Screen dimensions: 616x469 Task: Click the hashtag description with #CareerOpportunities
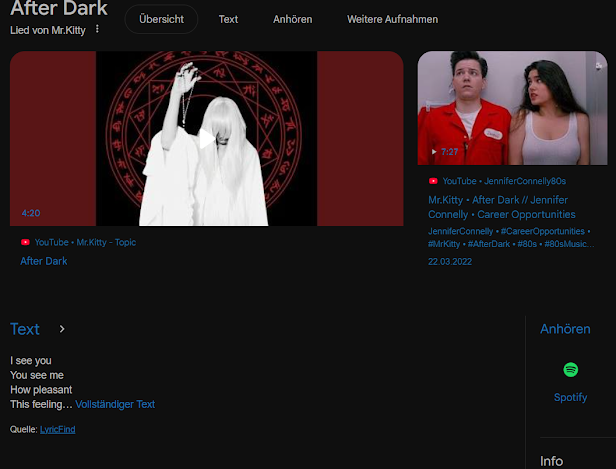coord(511,238)
